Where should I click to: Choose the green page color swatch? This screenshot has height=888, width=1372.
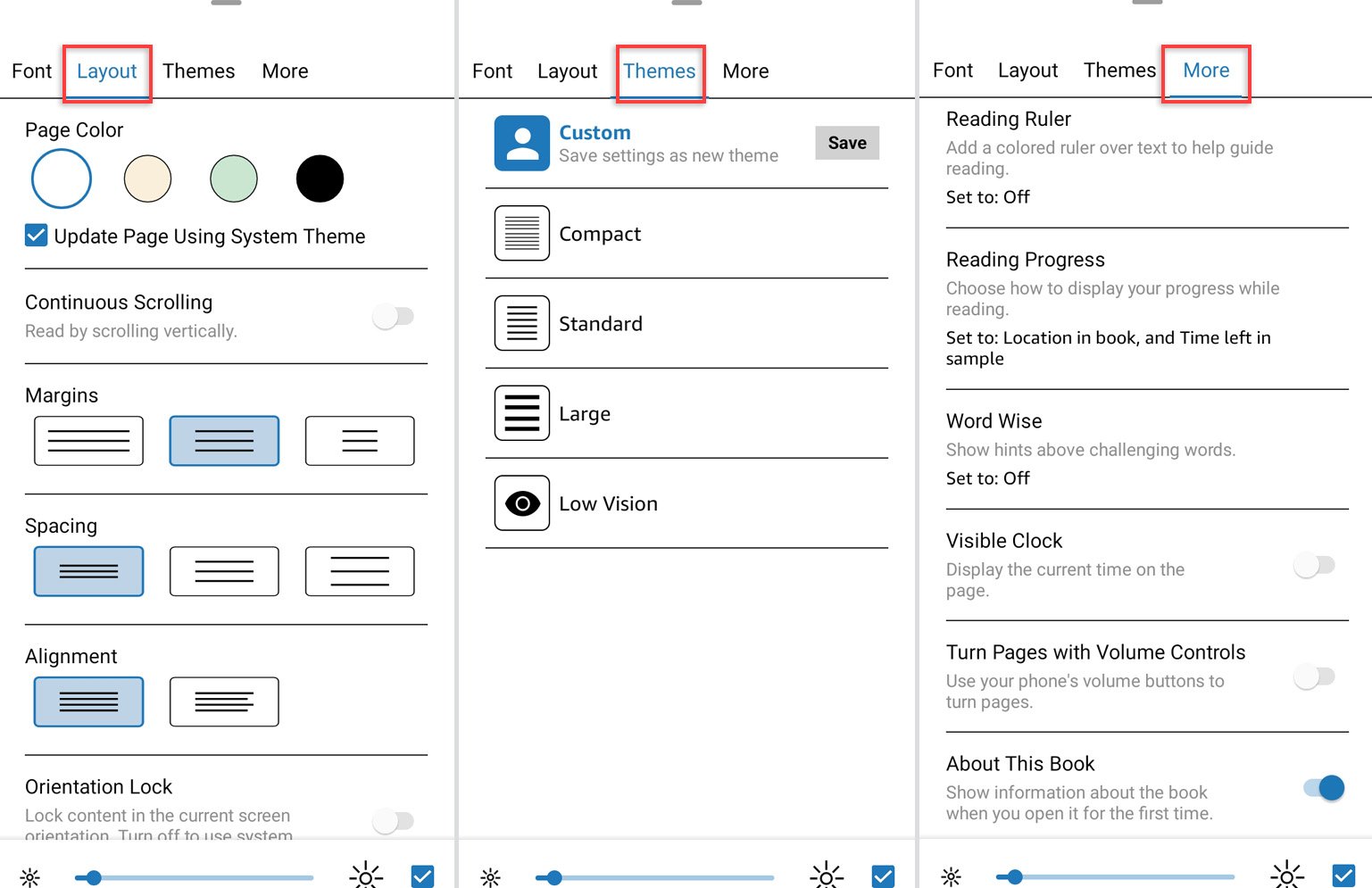coord(234,178)
